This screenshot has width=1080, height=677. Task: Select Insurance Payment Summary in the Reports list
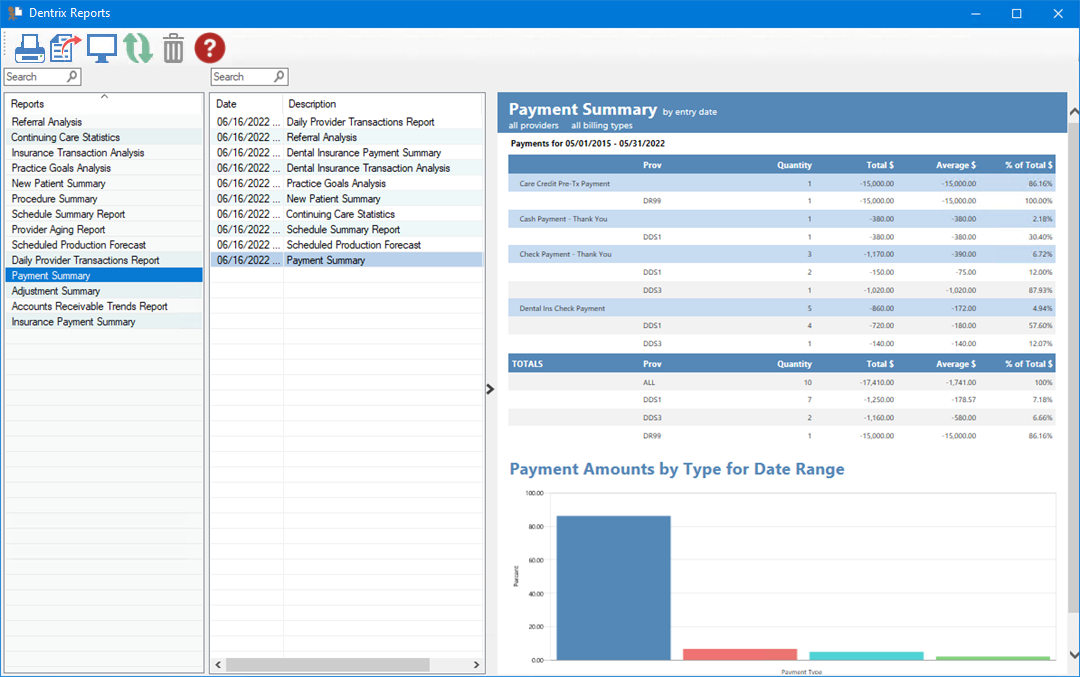[73, 322]
